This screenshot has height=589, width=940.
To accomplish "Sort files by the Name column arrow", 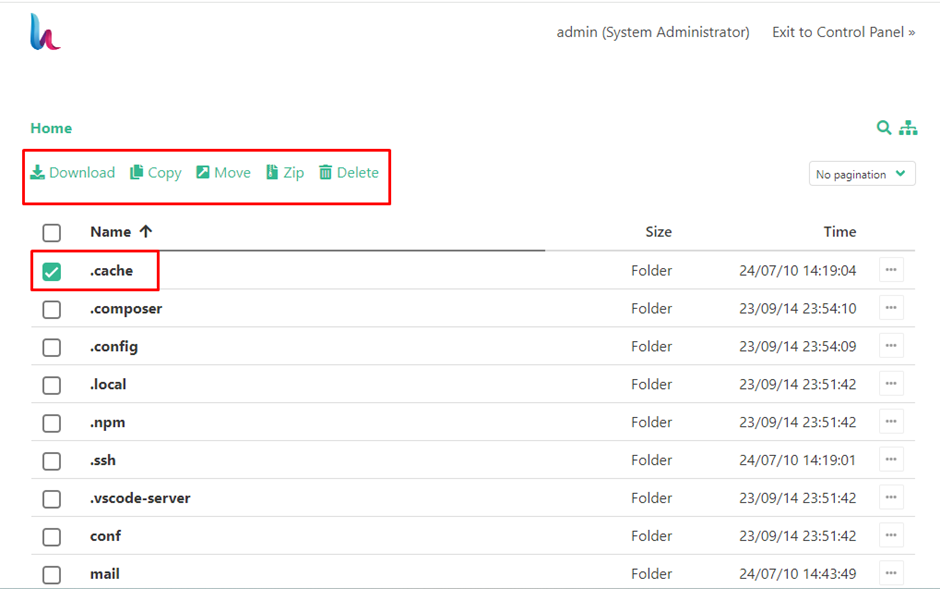I will [x=146, y=231].
